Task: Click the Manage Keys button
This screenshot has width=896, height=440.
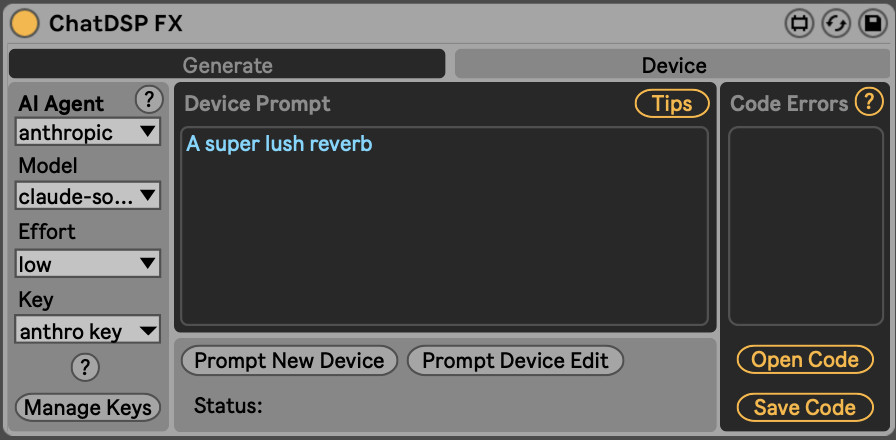Action: 88,407
